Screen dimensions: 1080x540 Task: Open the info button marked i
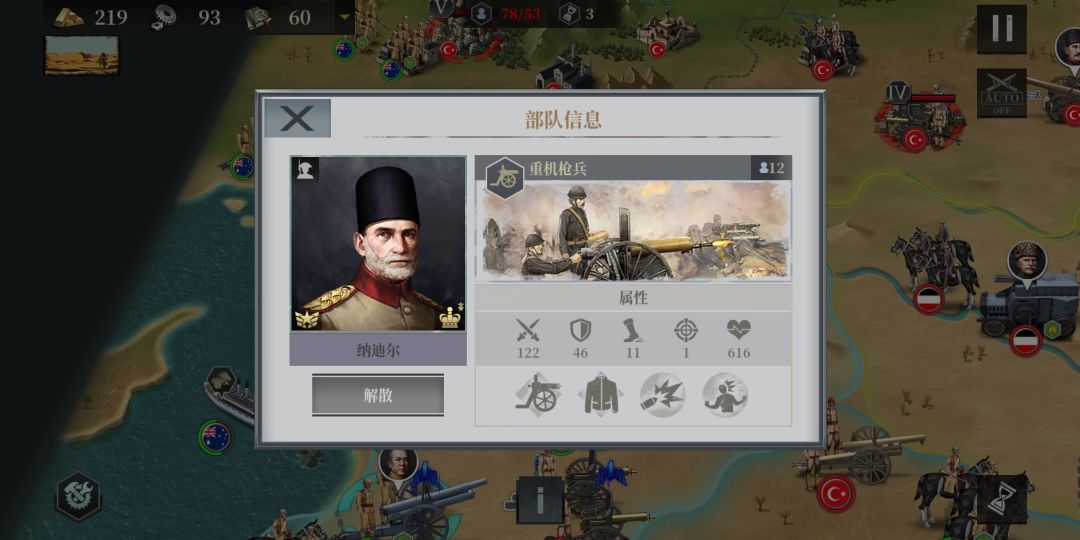click(x=539, y=499)
